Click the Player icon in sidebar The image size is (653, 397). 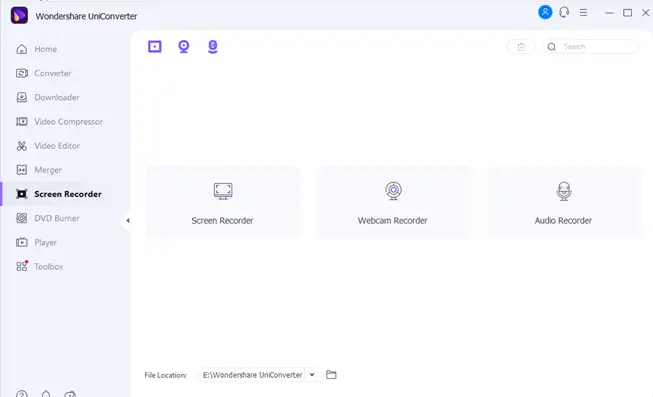pos(22,242)
